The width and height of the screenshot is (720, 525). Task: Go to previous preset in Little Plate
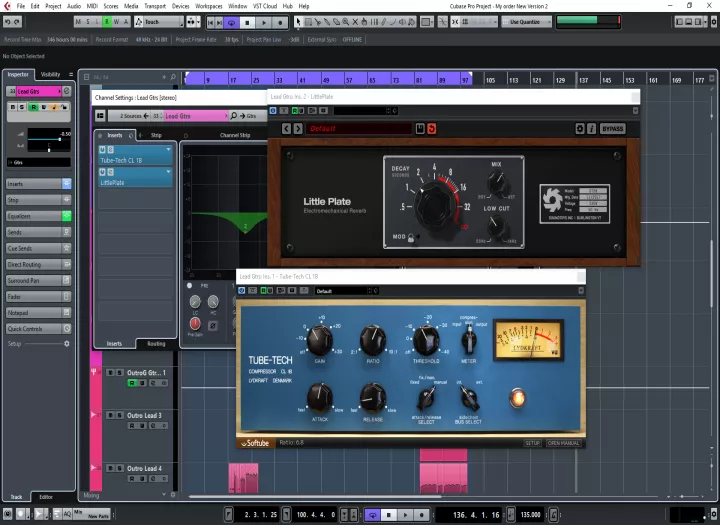pos(286,129)
